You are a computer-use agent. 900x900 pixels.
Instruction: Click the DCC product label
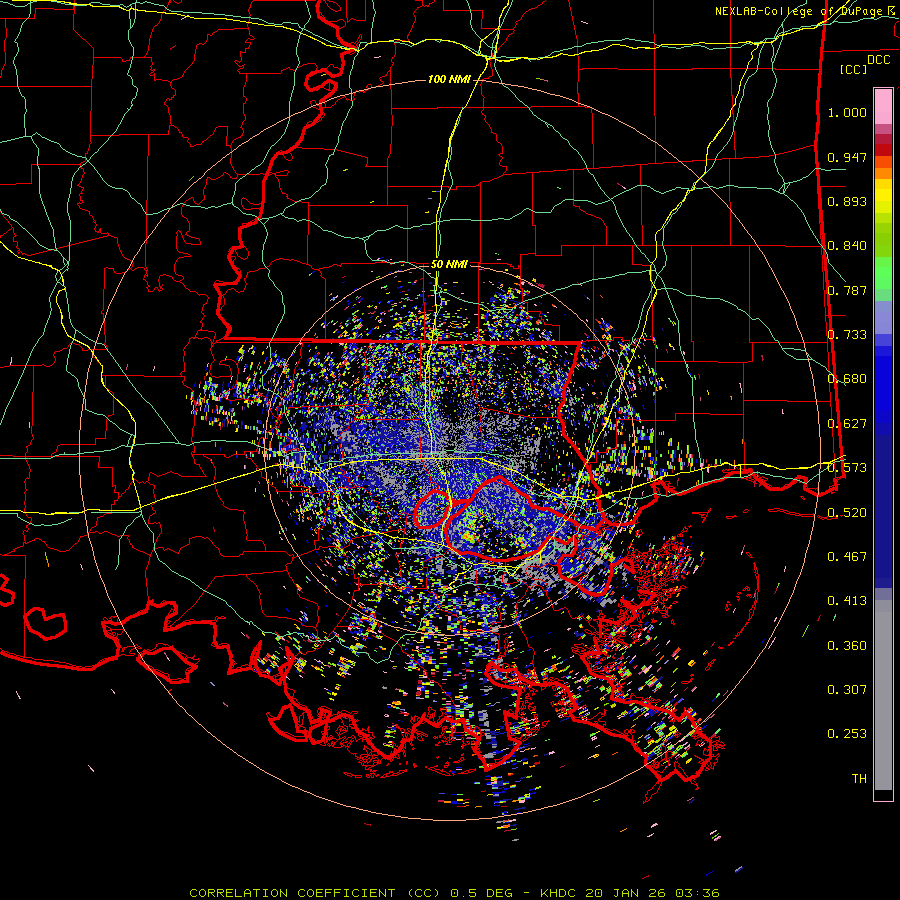(878, 60)
